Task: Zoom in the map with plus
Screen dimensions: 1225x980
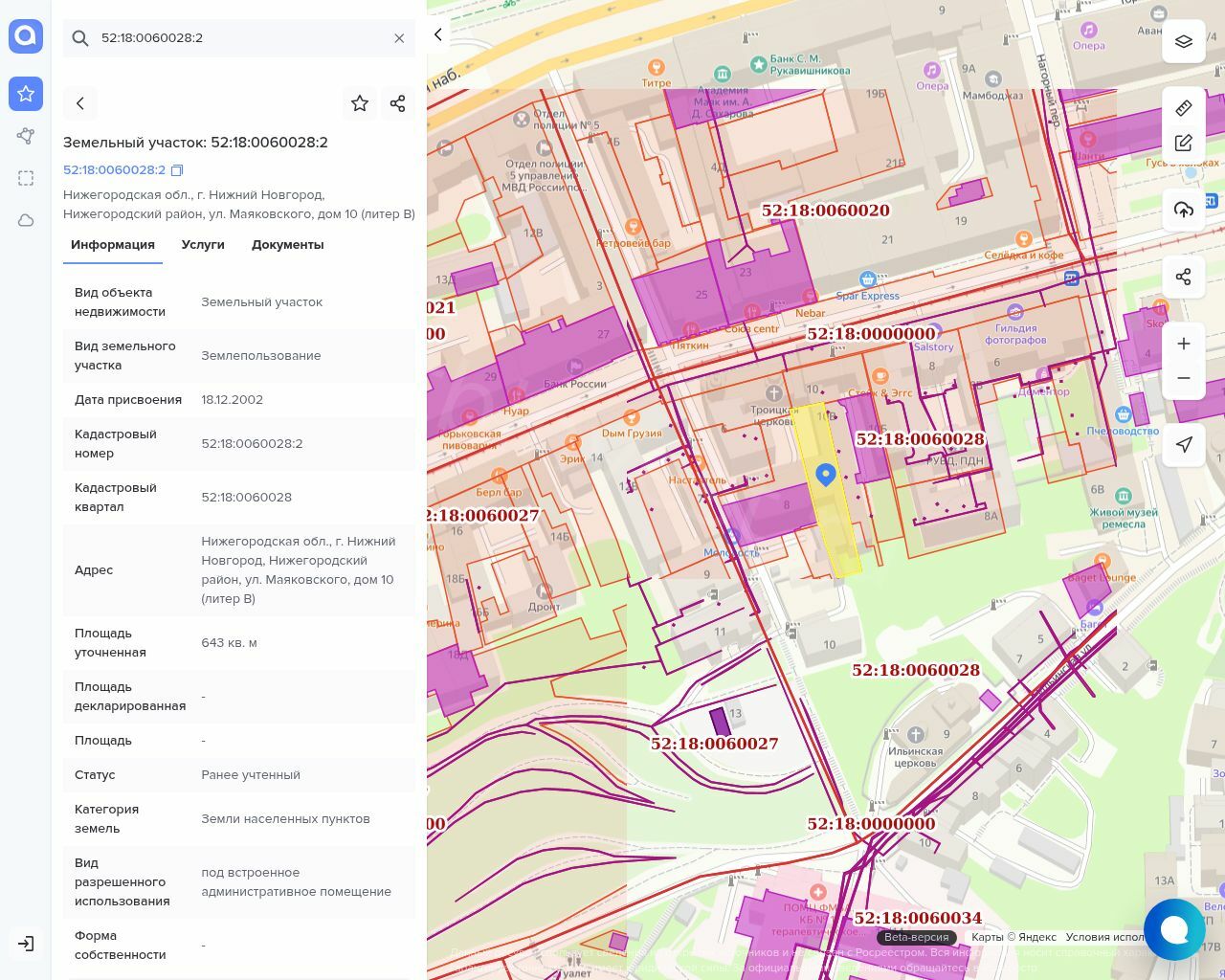Action: [x=1184, y=344]
